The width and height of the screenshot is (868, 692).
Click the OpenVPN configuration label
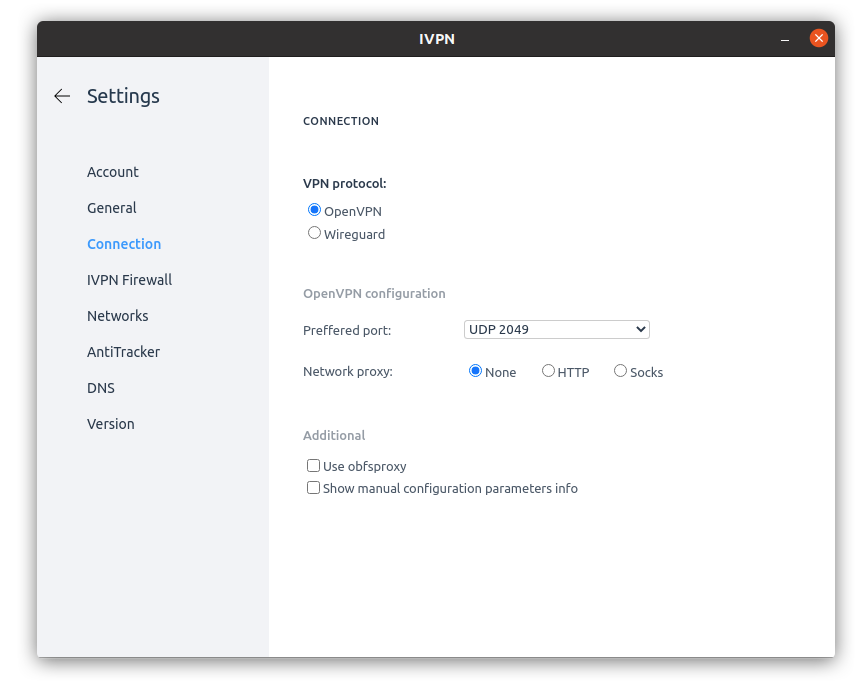374,293
